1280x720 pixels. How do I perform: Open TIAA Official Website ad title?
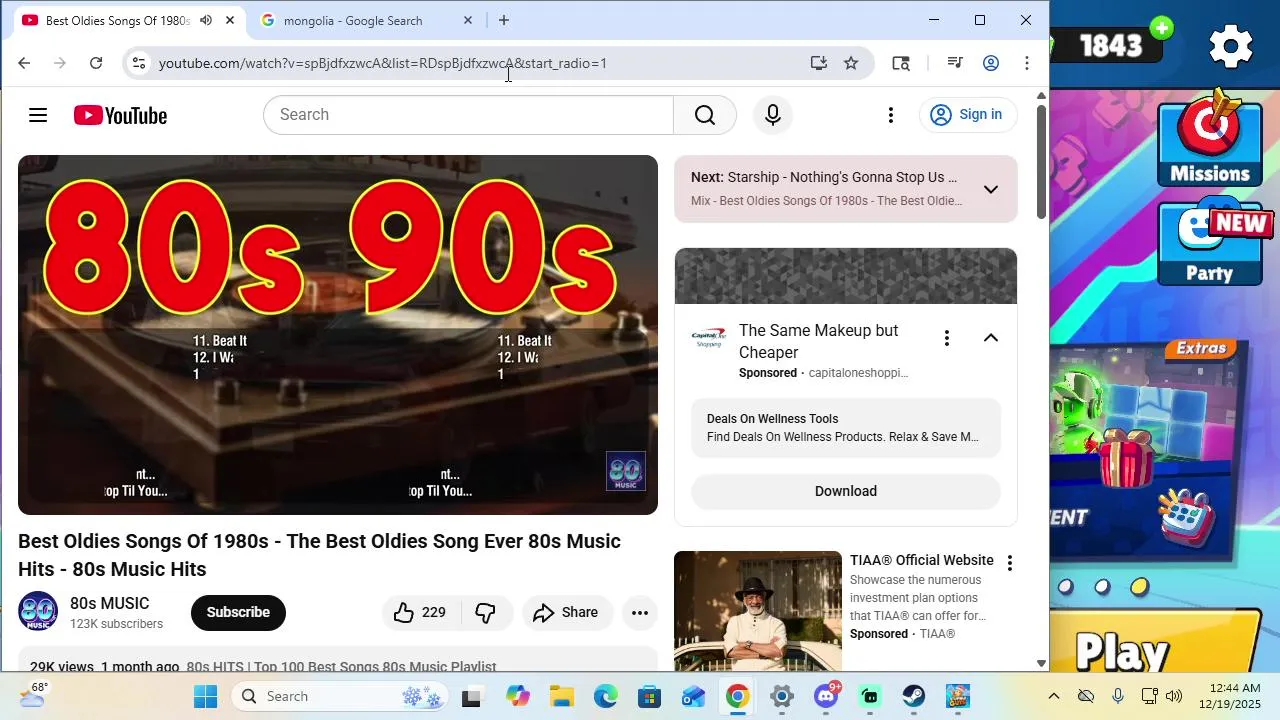click(922, 560)
